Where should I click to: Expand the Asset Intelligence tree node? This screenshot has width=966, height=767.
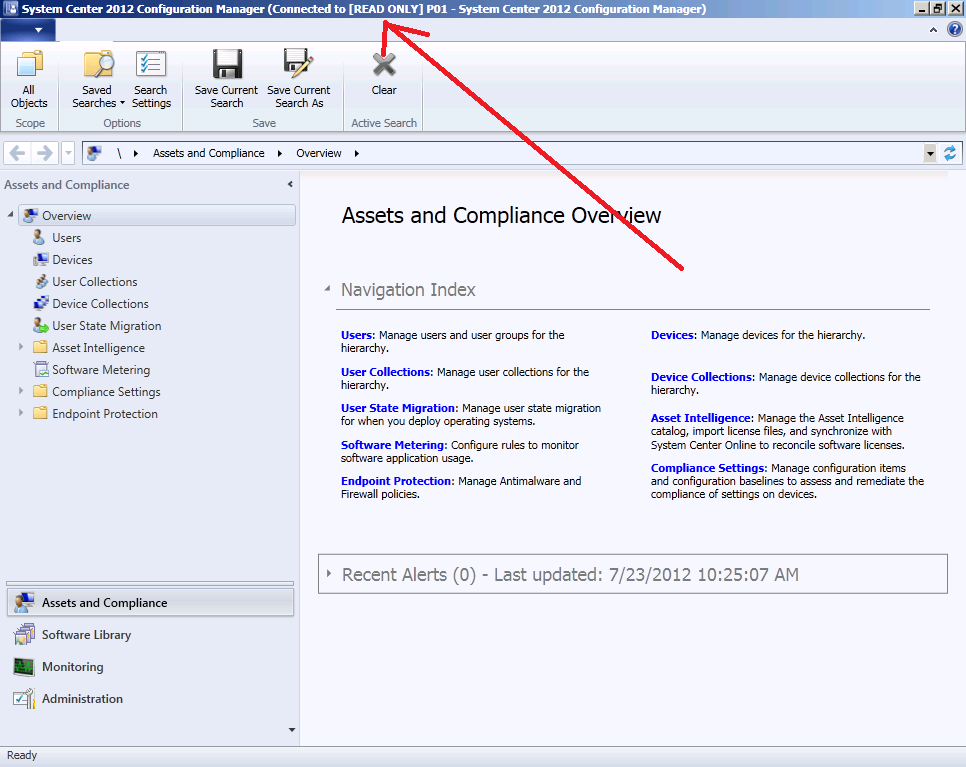click(21, 347)
